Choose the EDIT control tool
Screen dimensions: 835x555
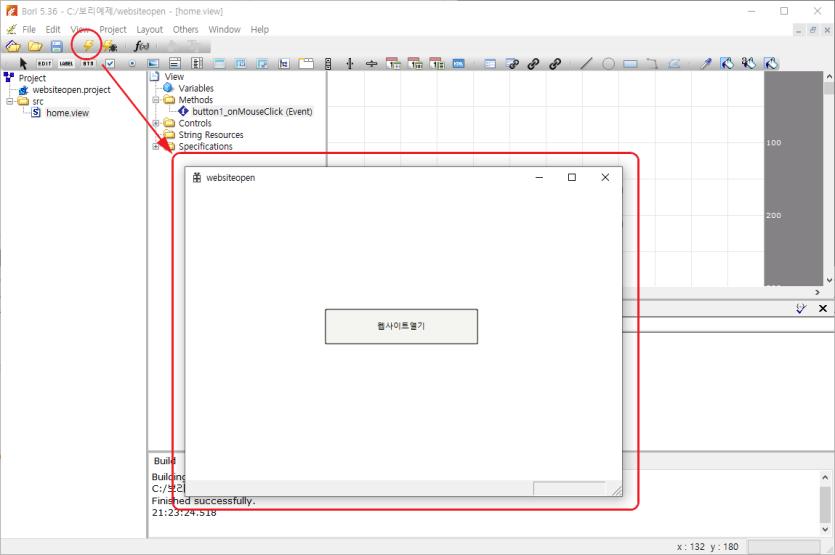point(44,63)
